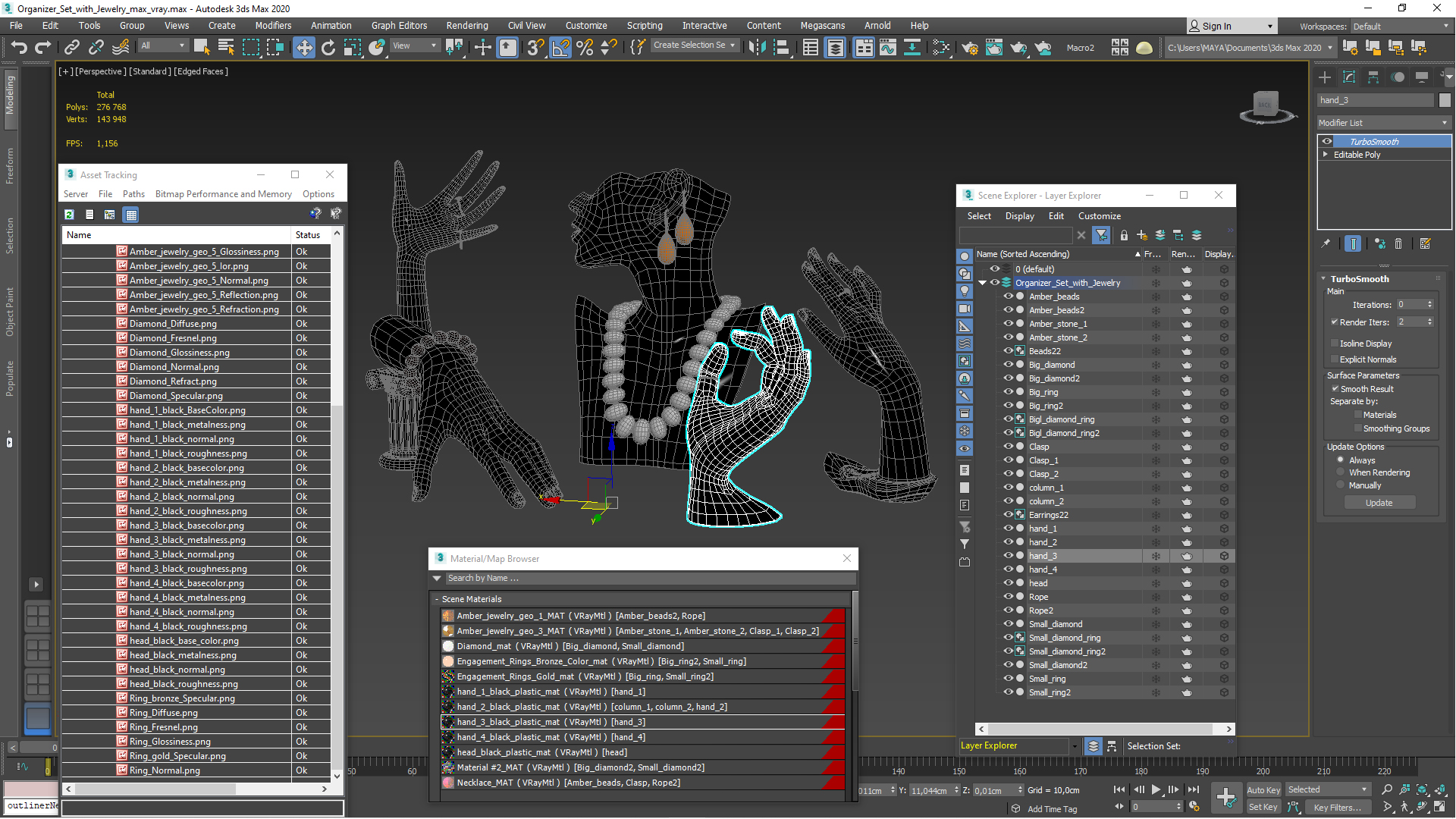Select the When Rendering radio button

click(x=1341, y=472)
